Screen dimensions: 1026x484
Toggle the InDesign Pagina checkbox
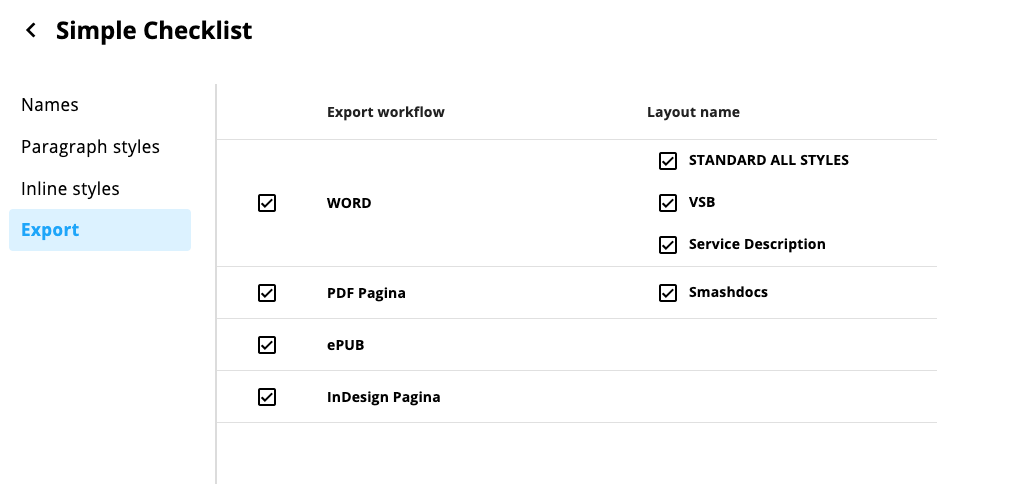click(x=267, y=397)
